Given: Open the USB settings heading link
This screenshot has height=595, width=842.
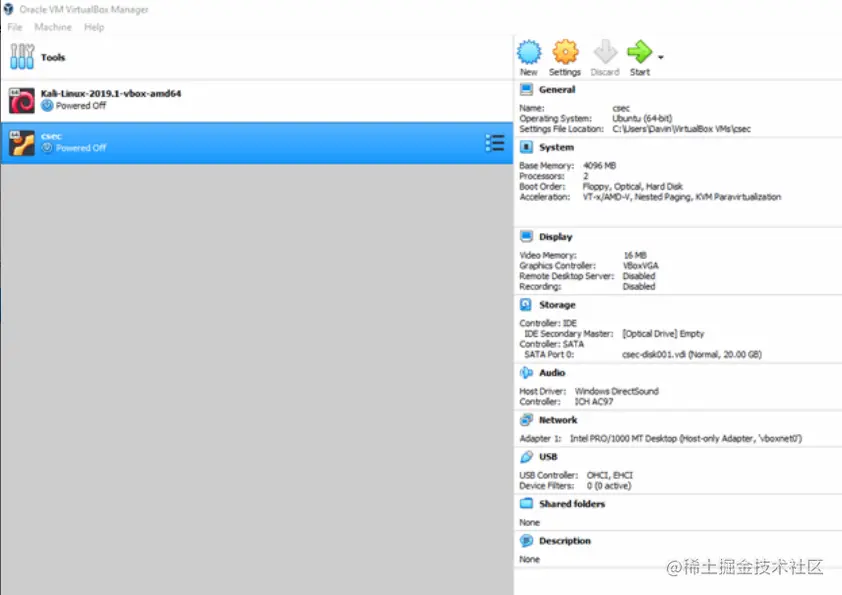Looking at the screenshot, I should (548, 457).
